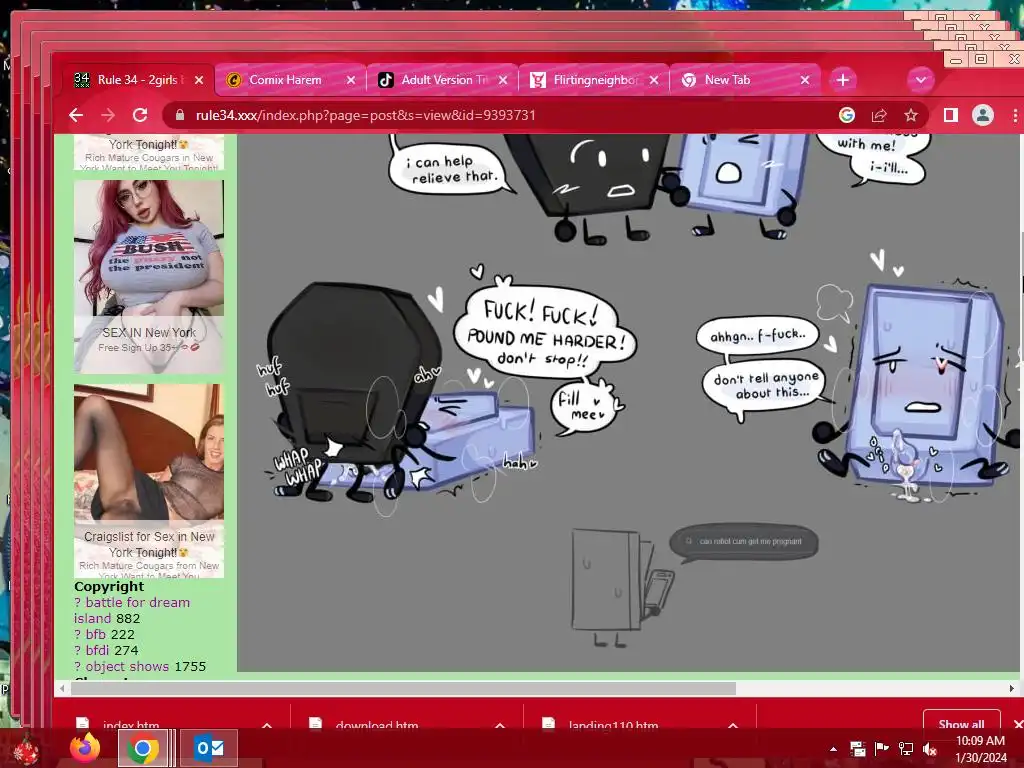Expand options for download.htm download

500,724
